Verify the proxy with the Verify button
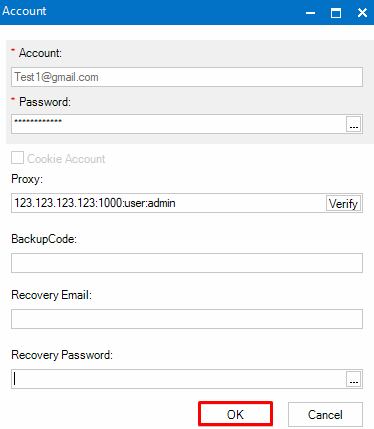This screenshot has height=429, width=374. point(343,203)
